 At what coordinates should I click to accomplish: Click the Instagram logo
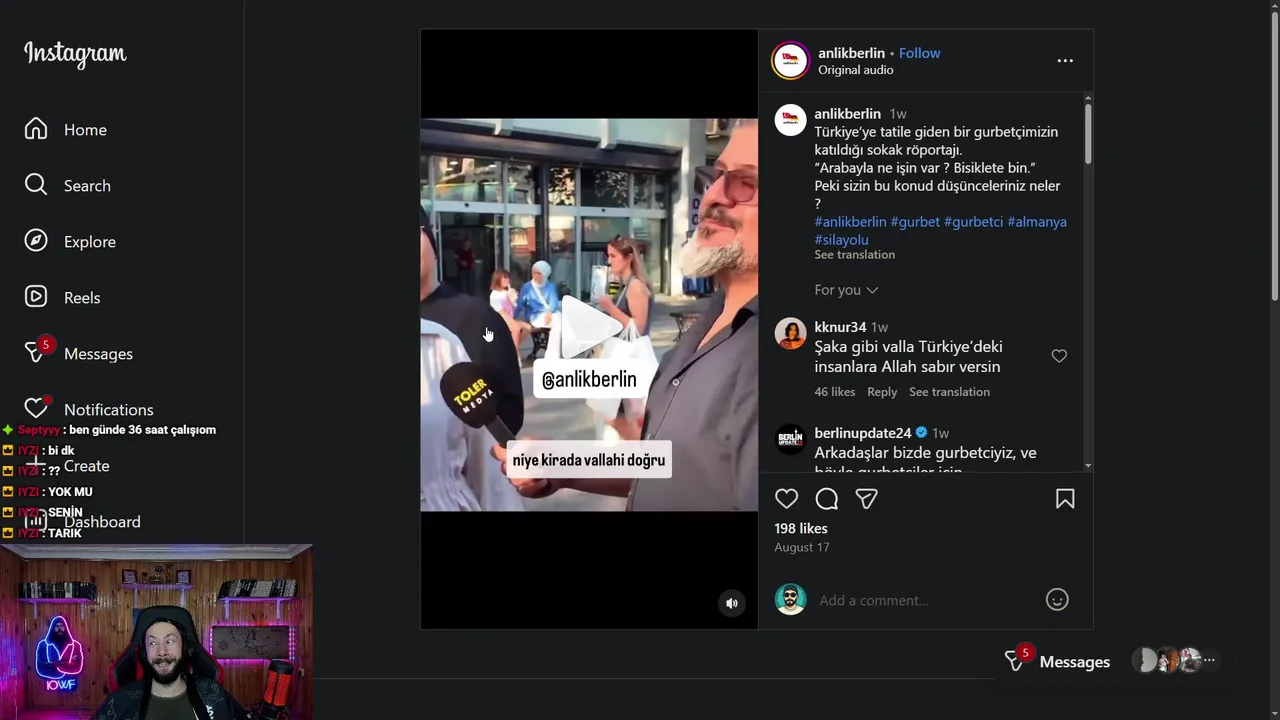[75, 54]
